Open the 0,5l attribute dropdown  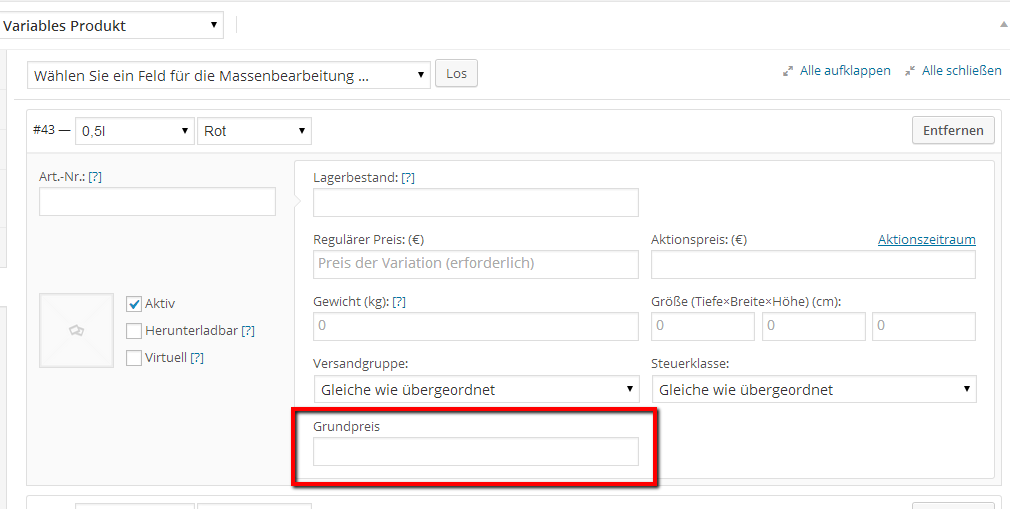[x=135, y=131]
